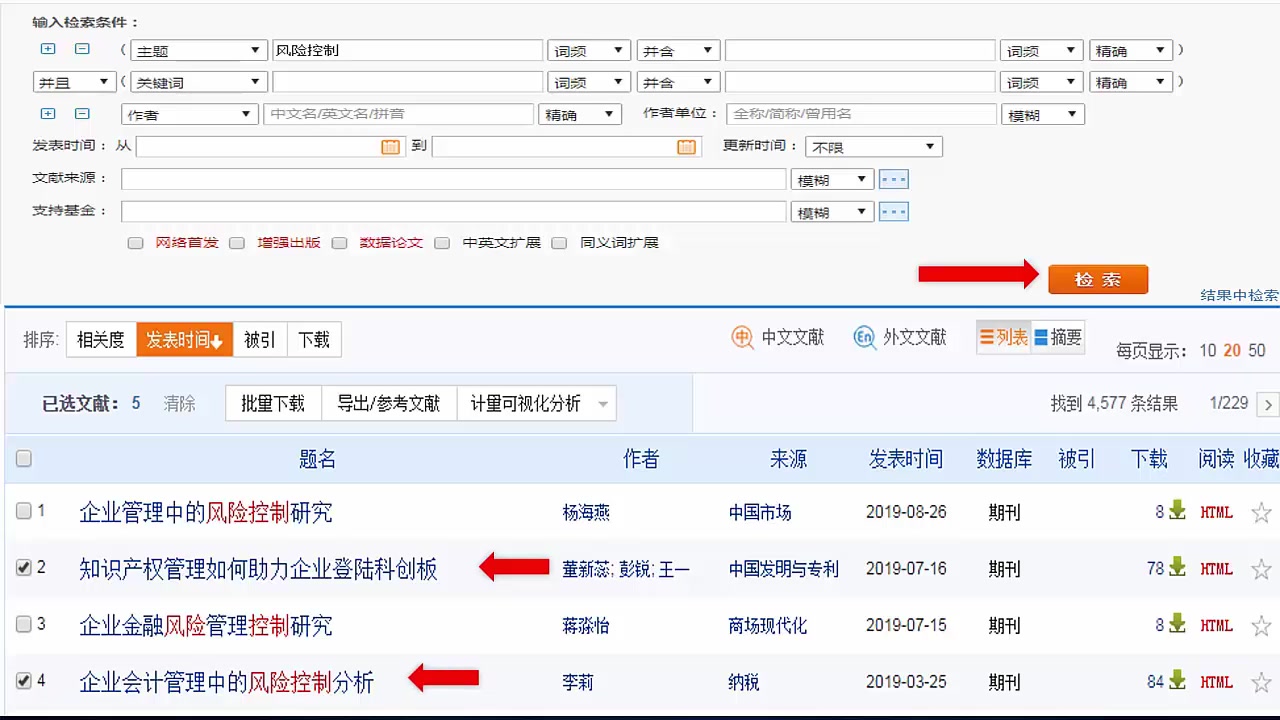This screenshot has height=720, width=1280.
Task: Go to next results page with the arrow
Action: (x=1268, y=404)
